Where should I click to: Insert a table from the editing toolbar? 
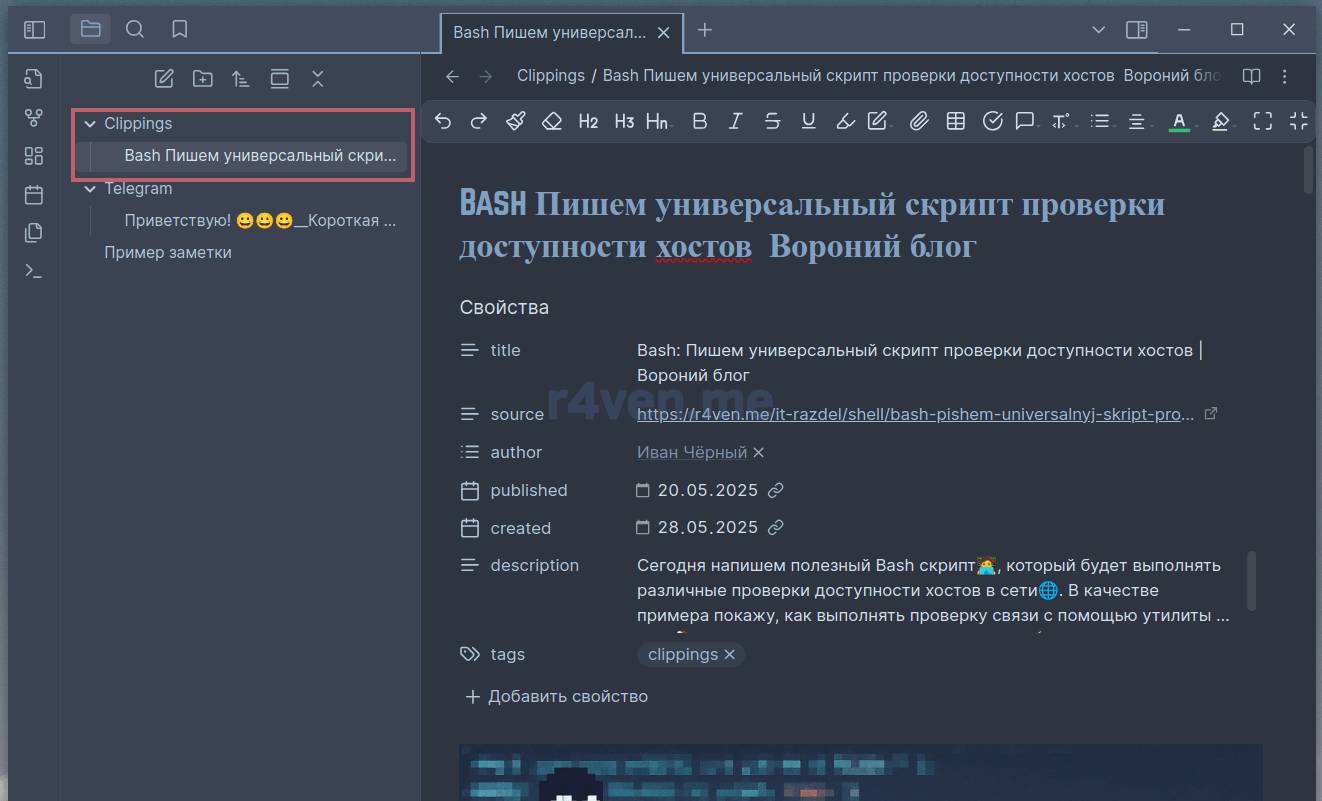click(956, 121)
